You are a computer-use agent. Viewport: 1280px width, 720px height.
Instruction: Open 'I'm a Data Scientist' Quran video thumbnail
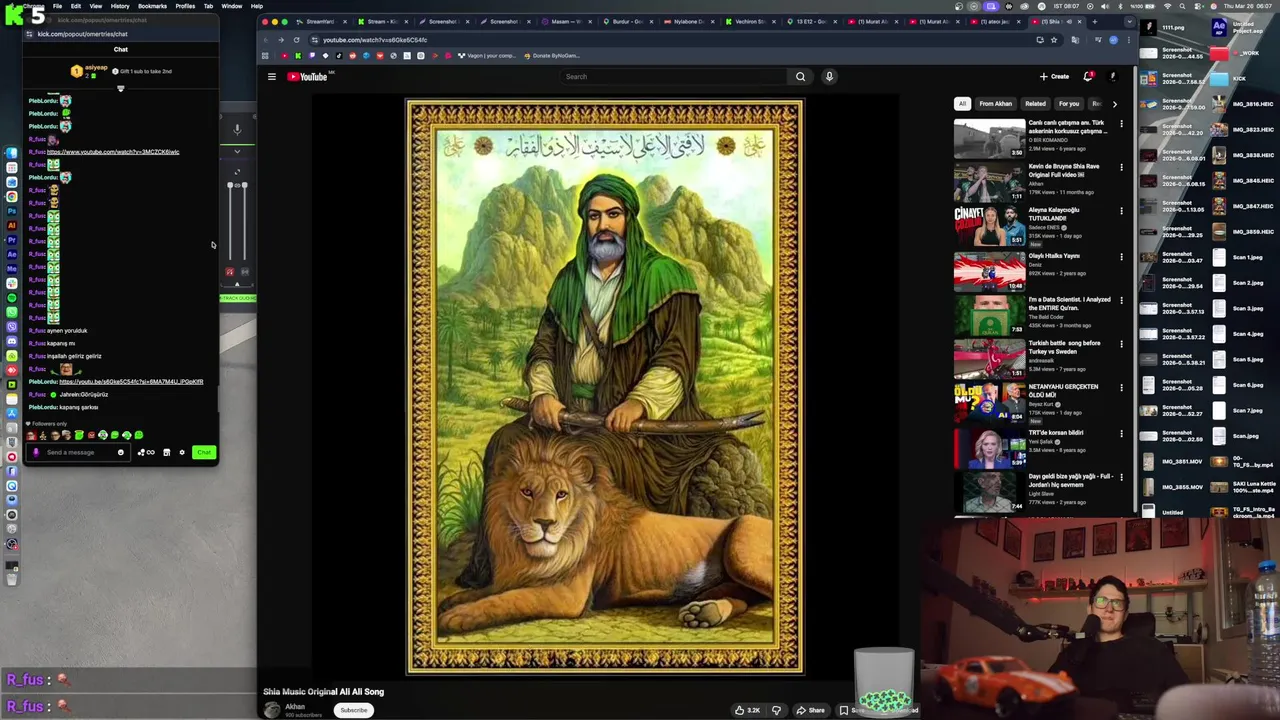tap(989, 315)
